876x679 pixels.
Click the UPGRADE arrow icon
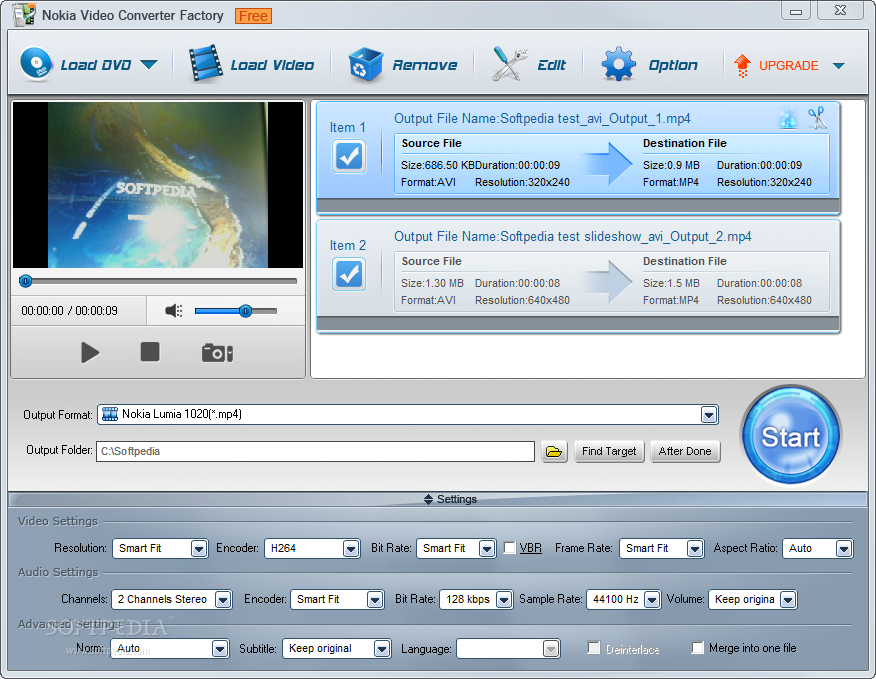742,65
